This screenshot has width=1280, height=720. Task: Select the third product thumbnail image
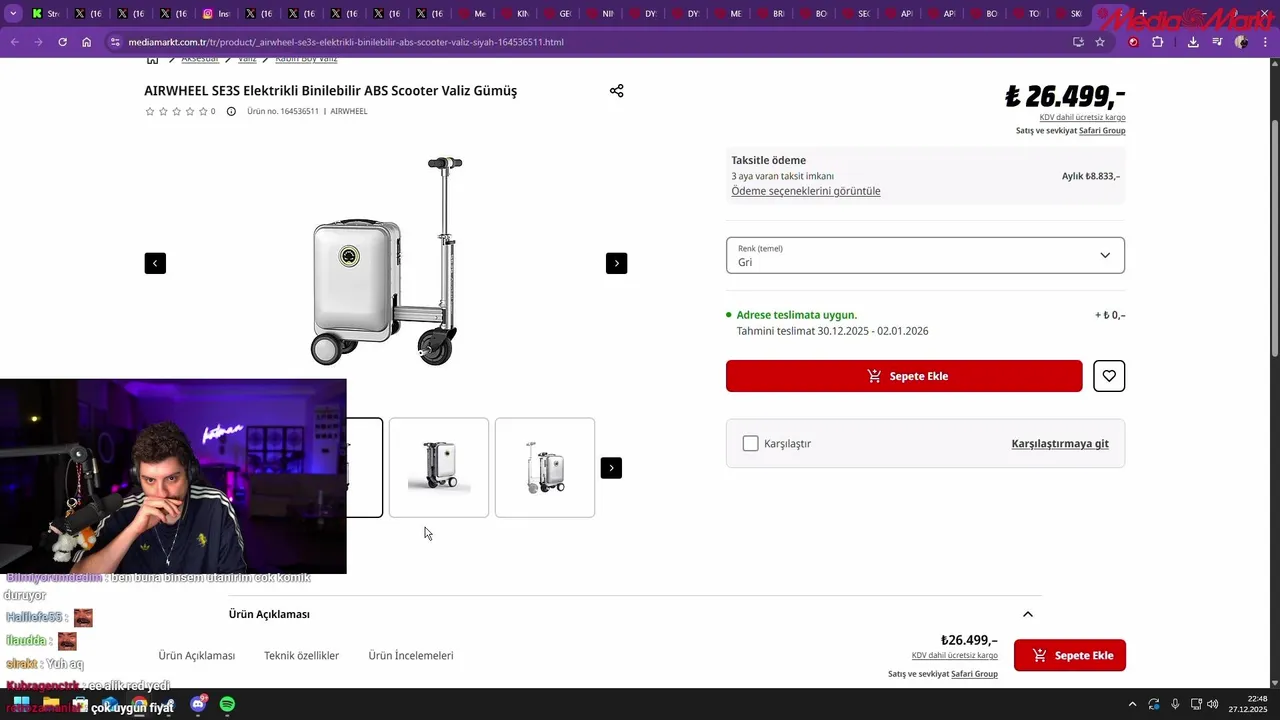pyautogui.click(x=545, y=467)
